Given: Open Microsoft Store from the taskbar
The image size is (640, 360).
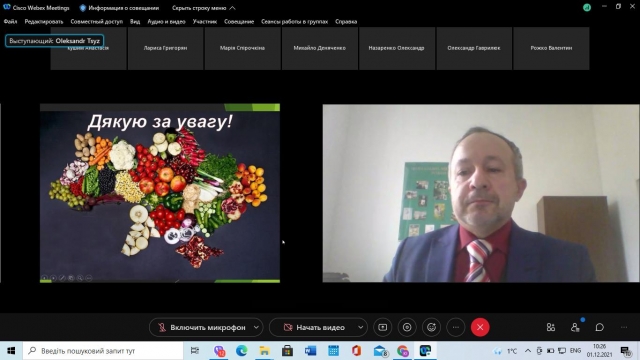Looking at the screenshot, I should tap(287, 351).
